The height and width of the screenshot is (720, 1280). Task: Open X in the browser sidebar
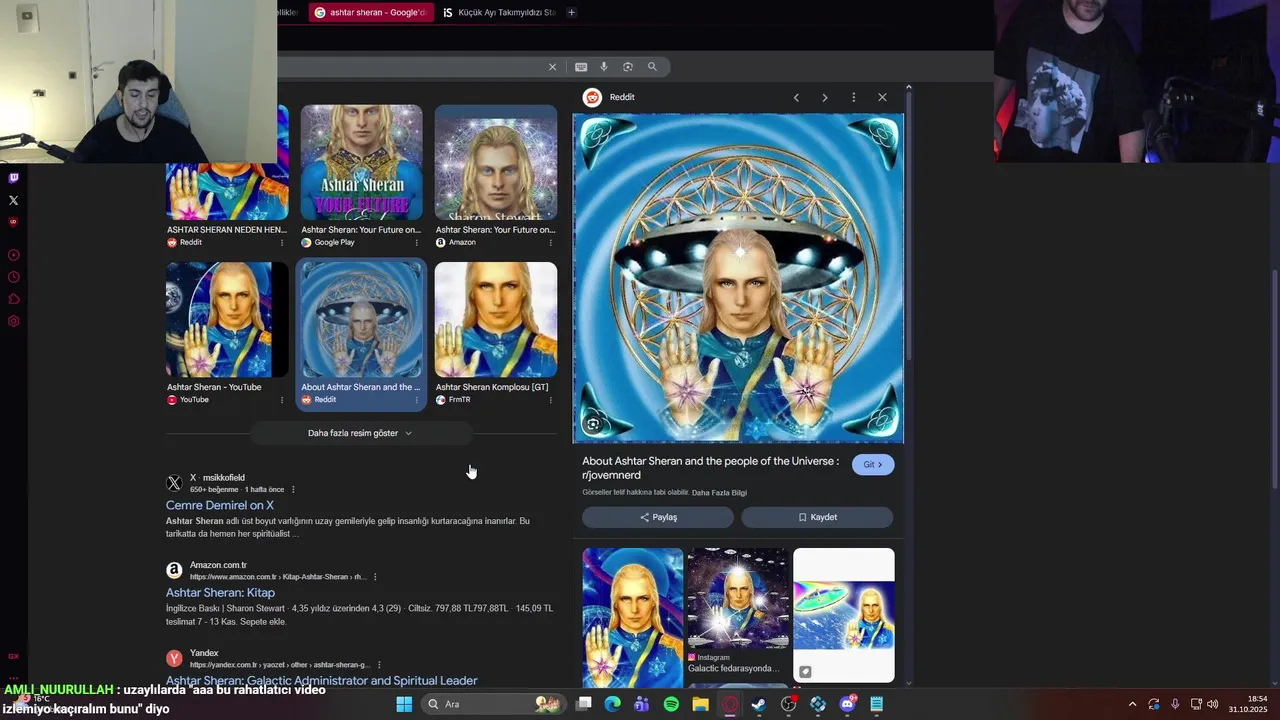pos(14,200)
